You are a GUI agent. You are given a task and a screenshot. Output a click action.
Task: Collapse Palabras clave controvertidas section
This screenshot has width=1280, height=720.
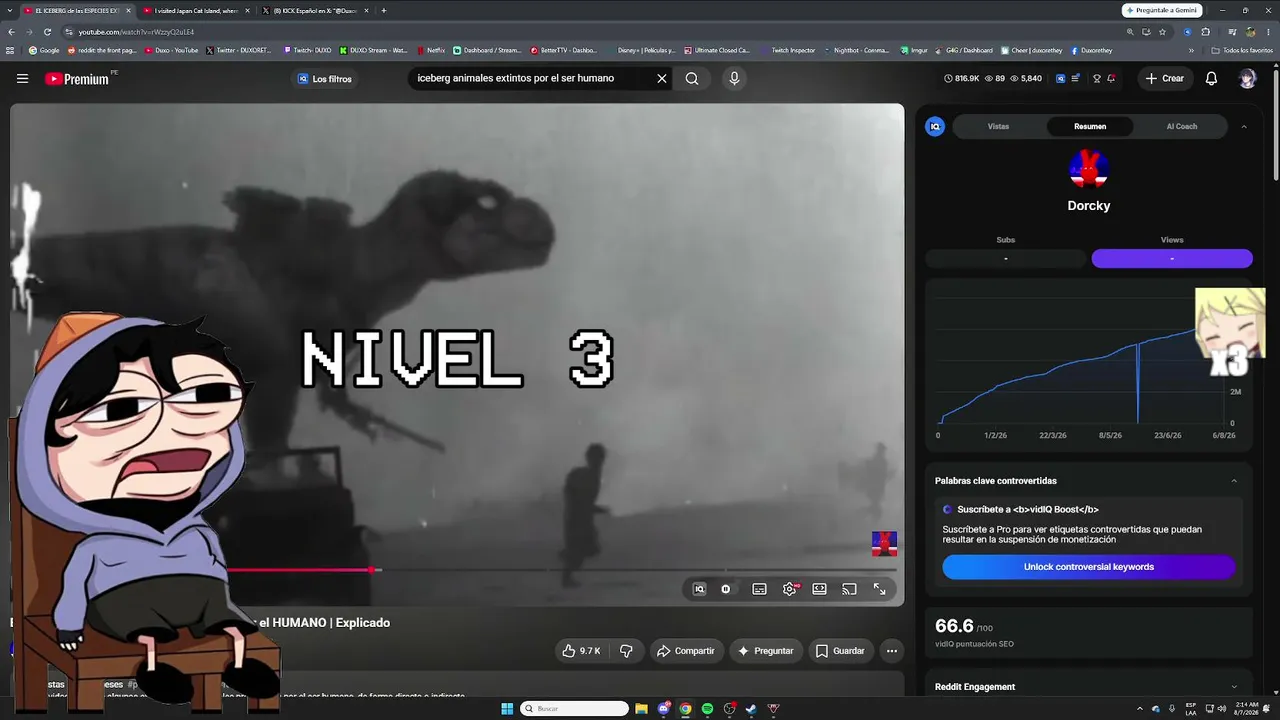tap(1234, 481)
